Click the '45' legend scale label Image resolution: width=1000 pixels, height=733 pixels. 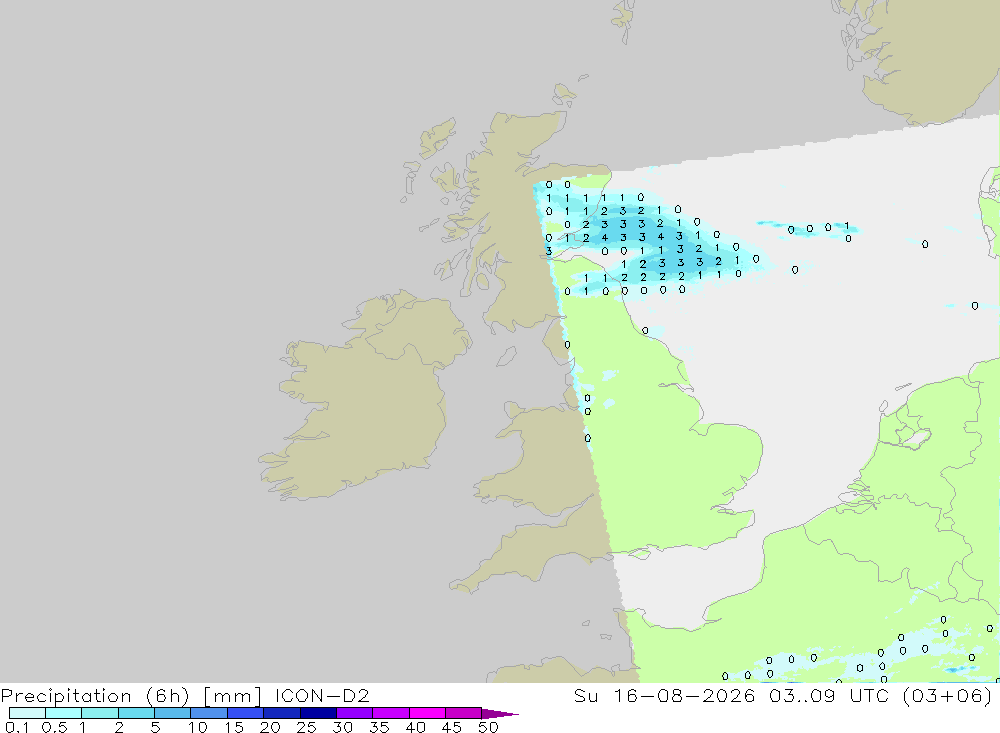tap(452, 727)
